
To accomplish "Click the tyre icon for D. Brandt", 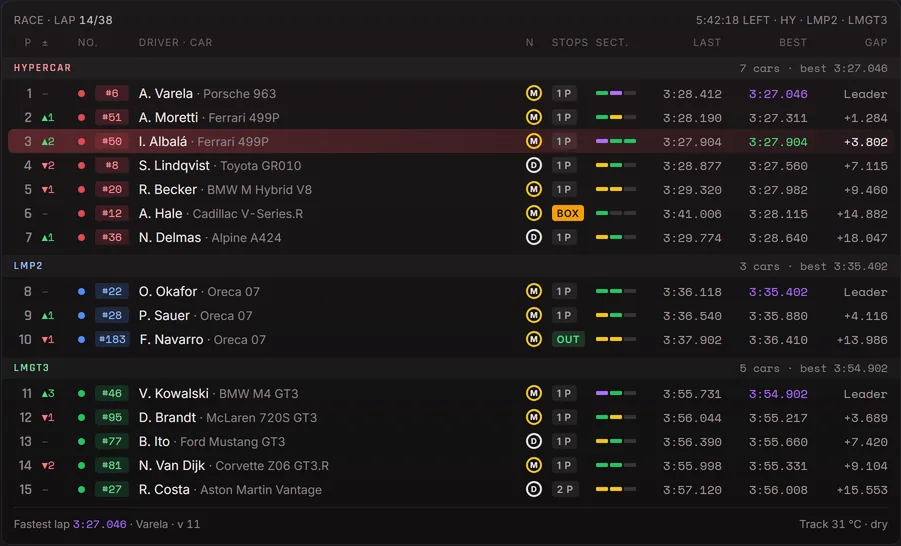I will click(534, 417).
